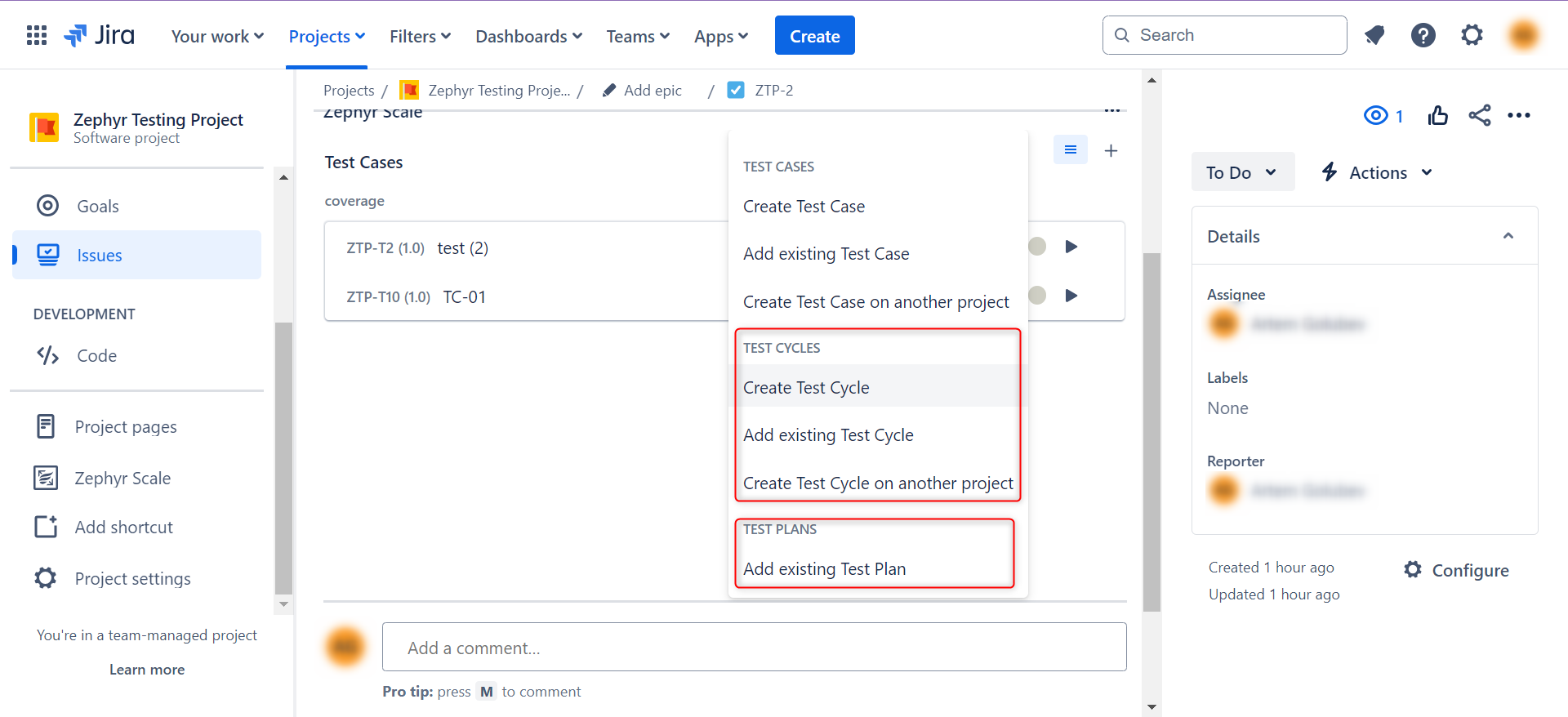Click the blue Create button
This screenshot has width=1568, height=717.
click(814, 36)
